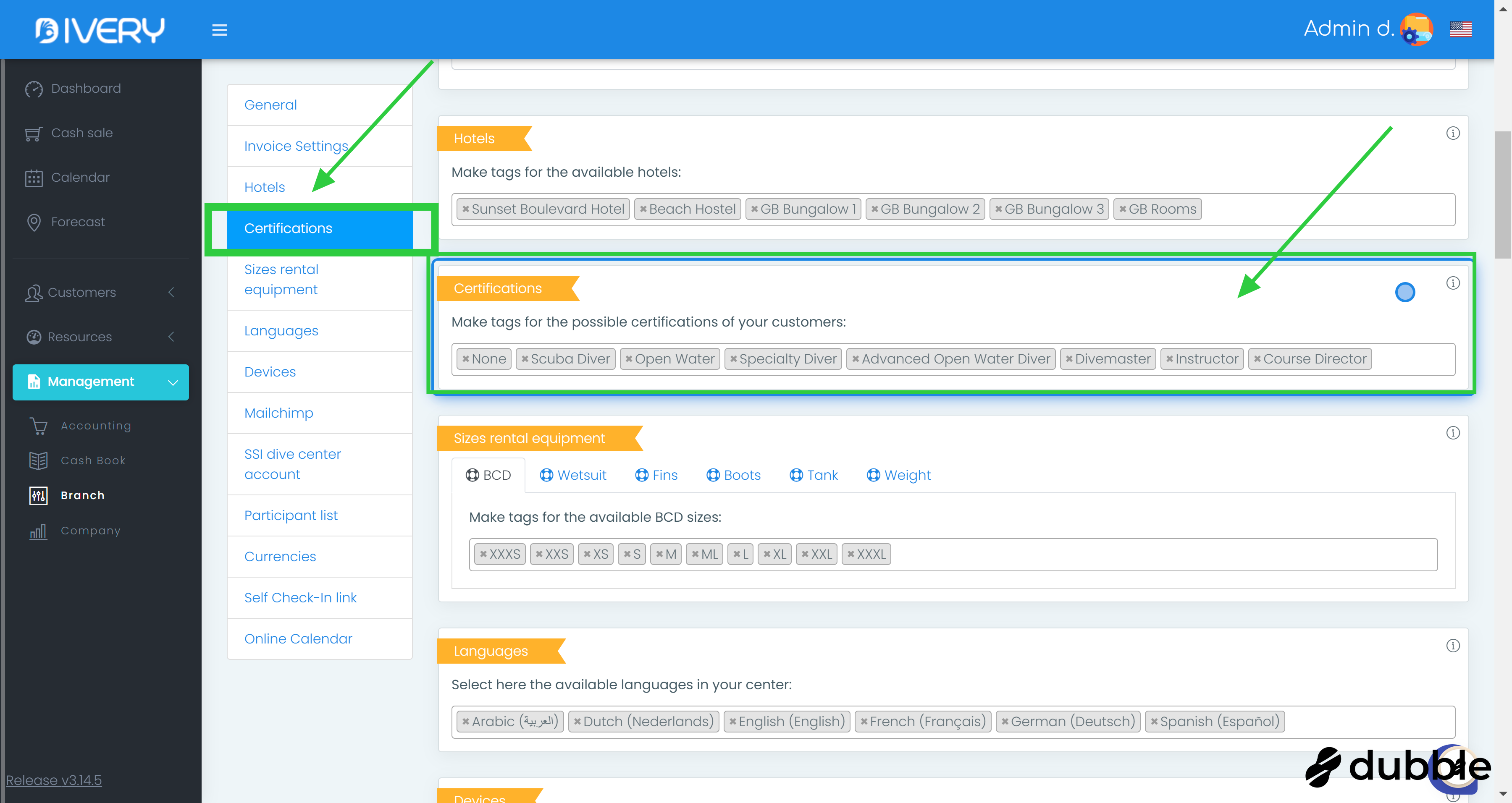Open Sizes rental equipment info icon
This screenshot has width=1512, height=803.
1453,433
